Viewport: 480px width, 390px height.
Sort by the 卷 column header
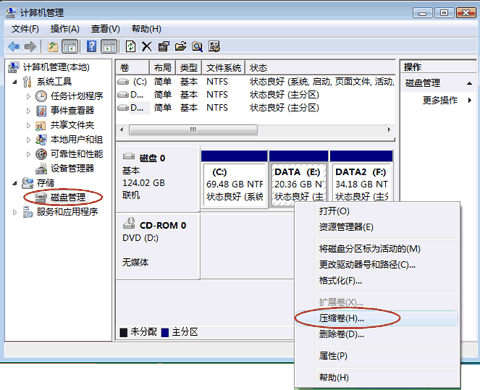tap(132, 68)
